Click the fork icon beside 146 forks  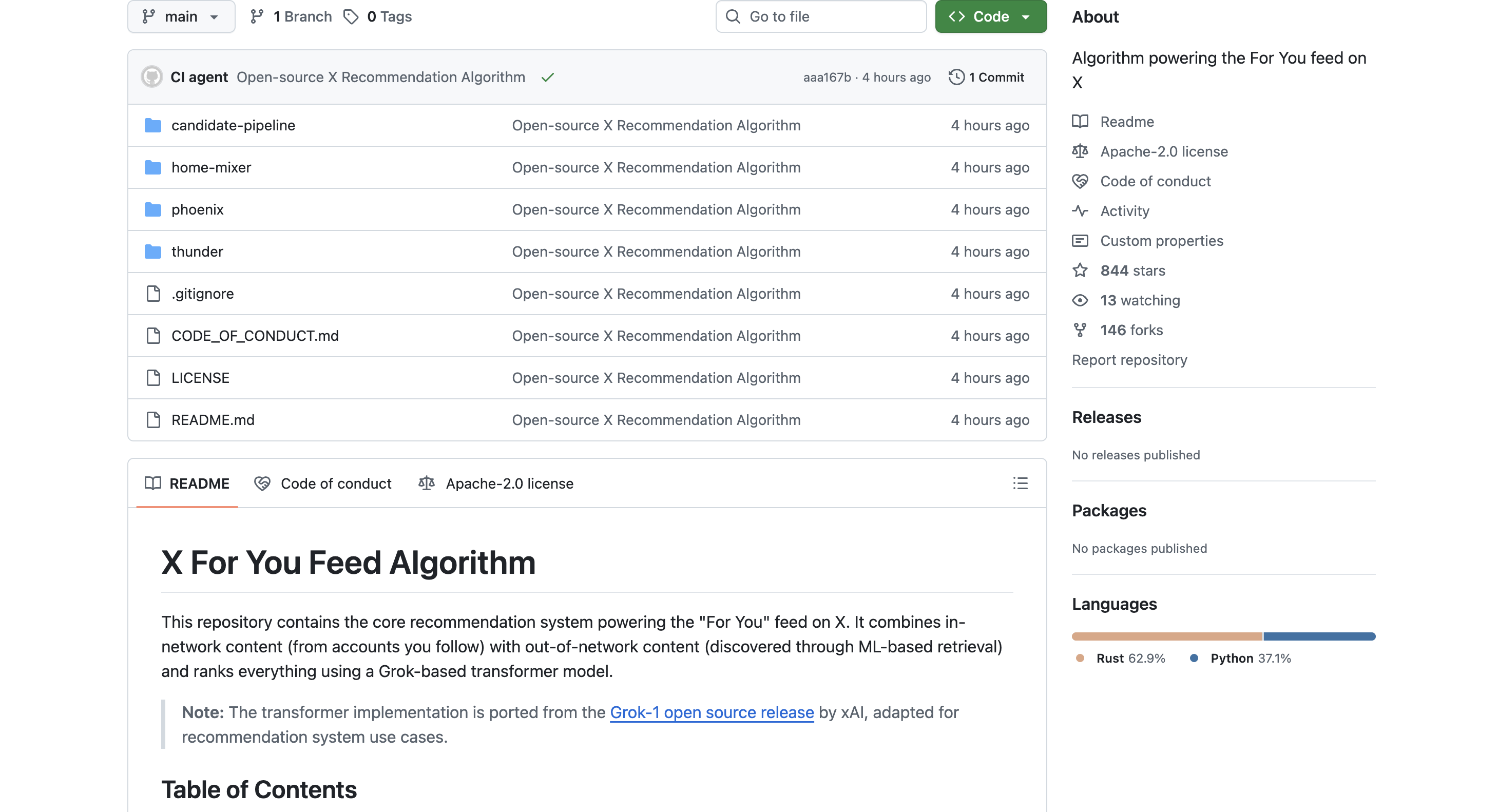click(x=1080, y=330)
